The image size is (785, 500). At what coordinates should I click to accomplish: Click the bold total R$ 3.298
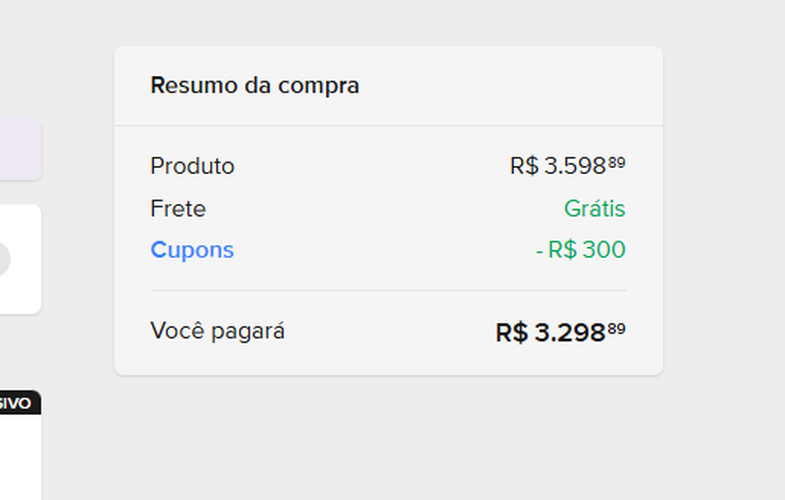550,332
